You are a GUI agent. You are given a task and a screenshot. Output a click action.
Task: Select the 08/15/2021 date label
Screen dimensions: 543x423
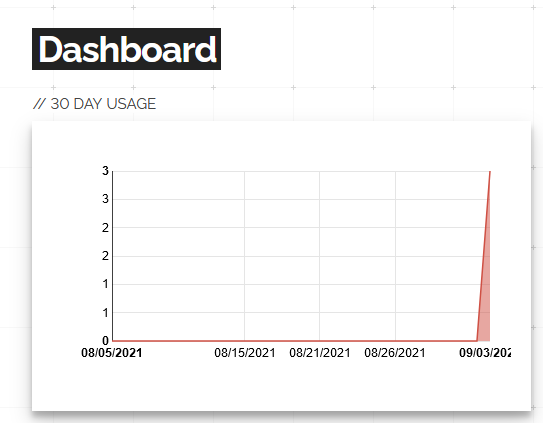tap(245, 353)
